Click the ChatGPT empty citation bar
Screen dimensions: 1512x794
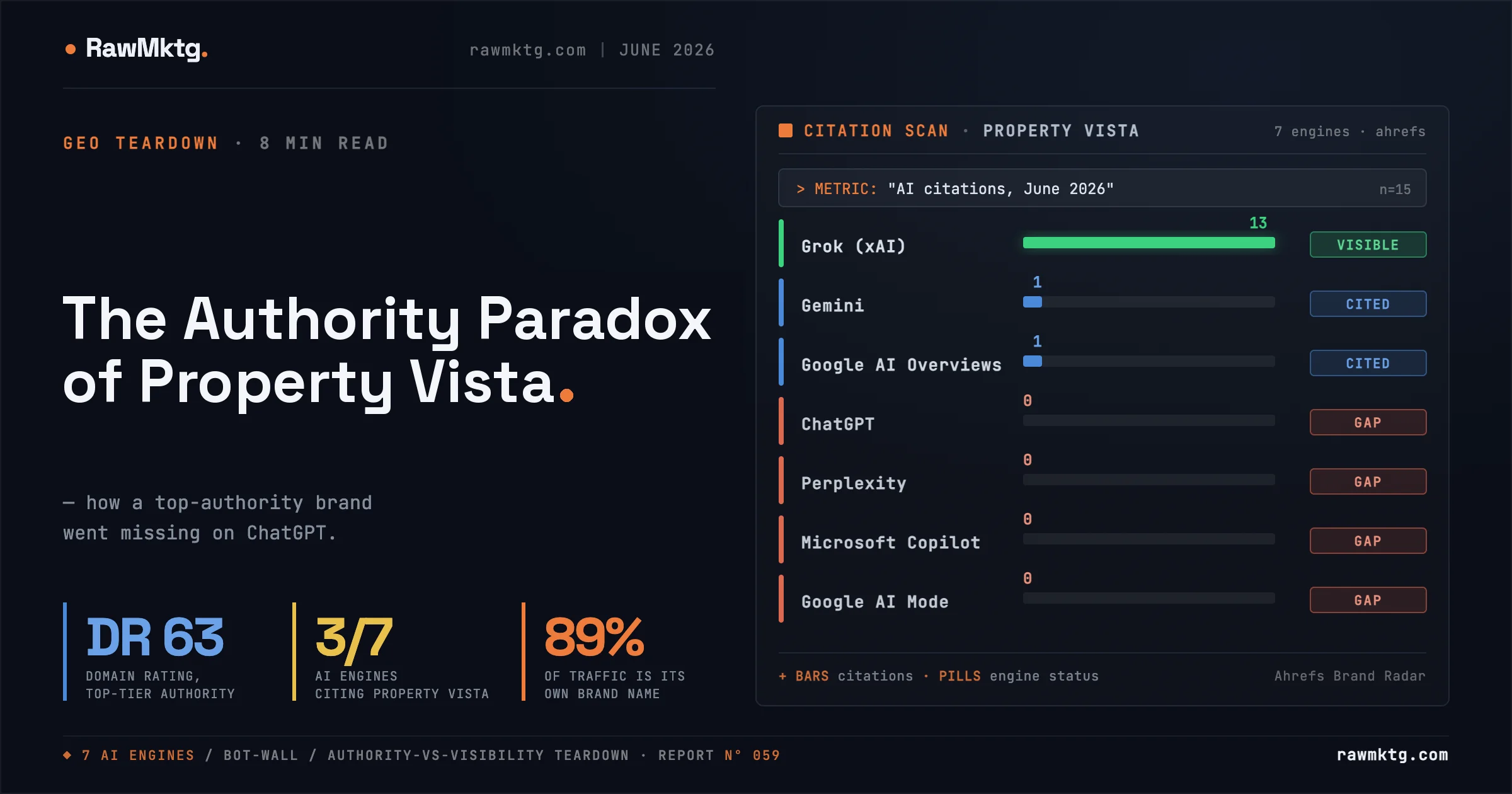click(1148, 420)
